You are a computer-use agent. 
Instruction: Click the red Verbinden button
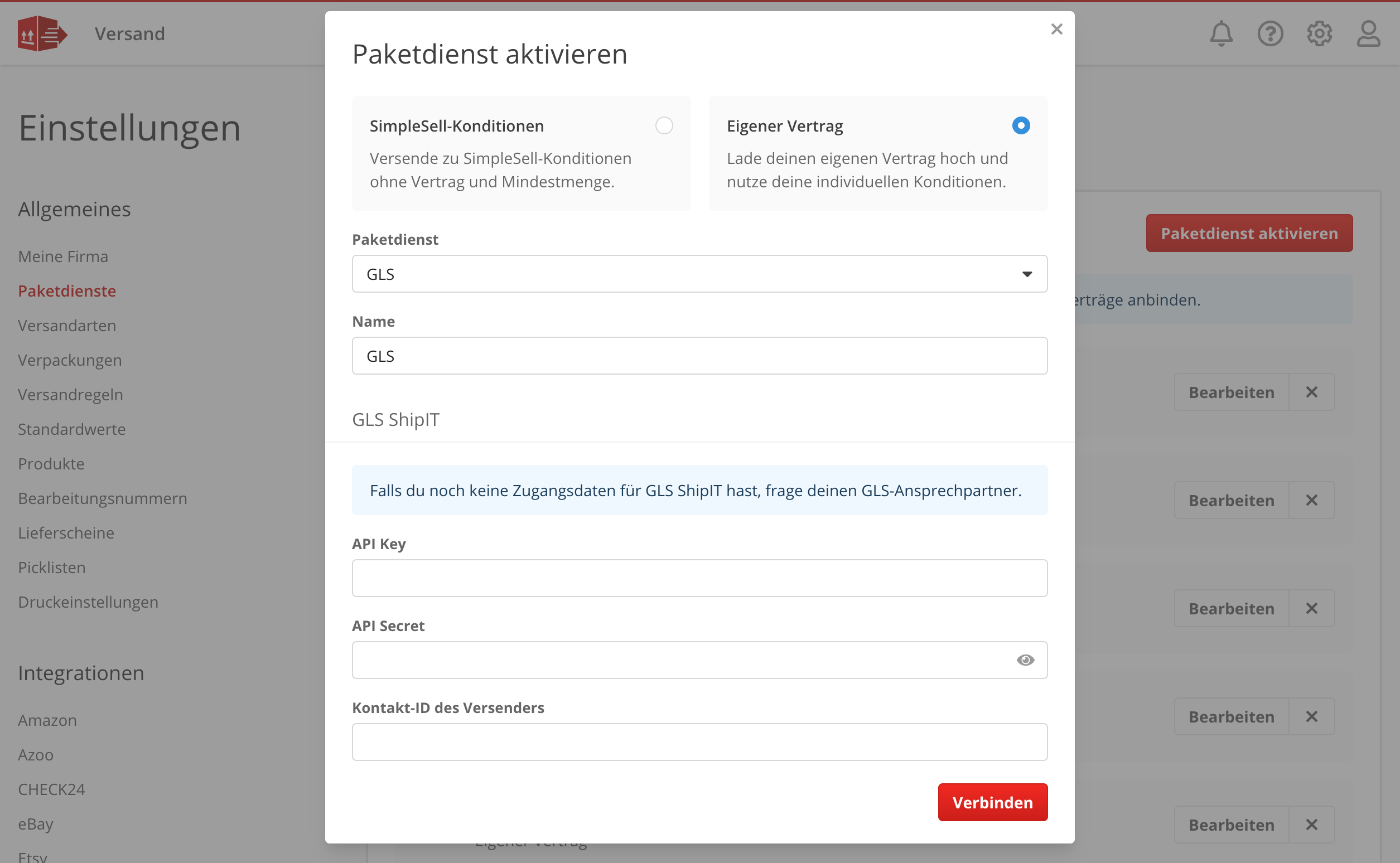992,802
